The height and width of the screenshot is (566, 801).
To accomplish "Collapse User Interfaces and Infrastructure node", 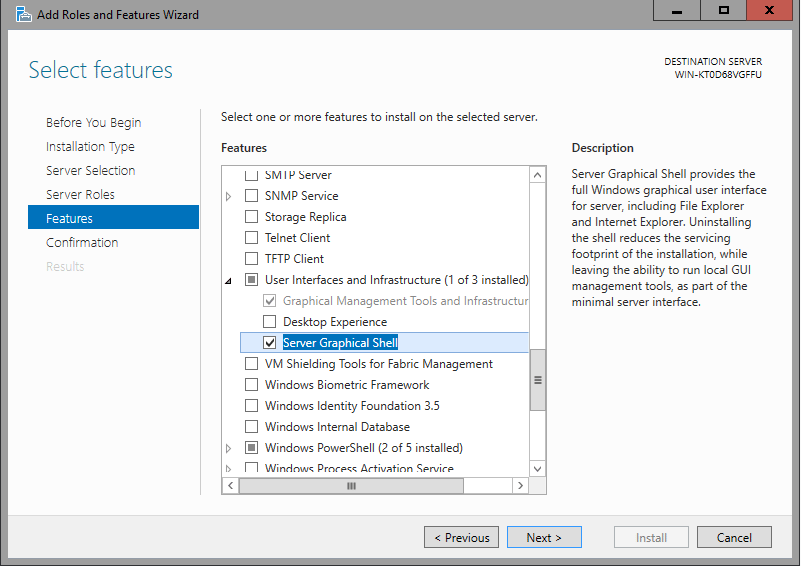I will 230,280.
